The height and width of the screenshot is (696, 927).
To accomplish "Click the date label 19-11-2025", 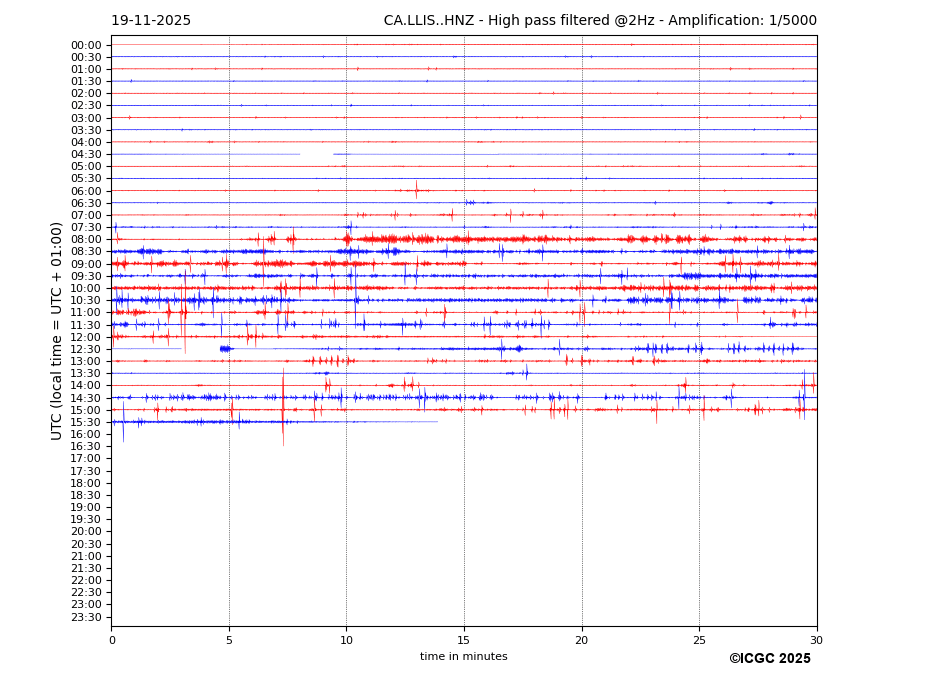I will click(x=150, y=21).
